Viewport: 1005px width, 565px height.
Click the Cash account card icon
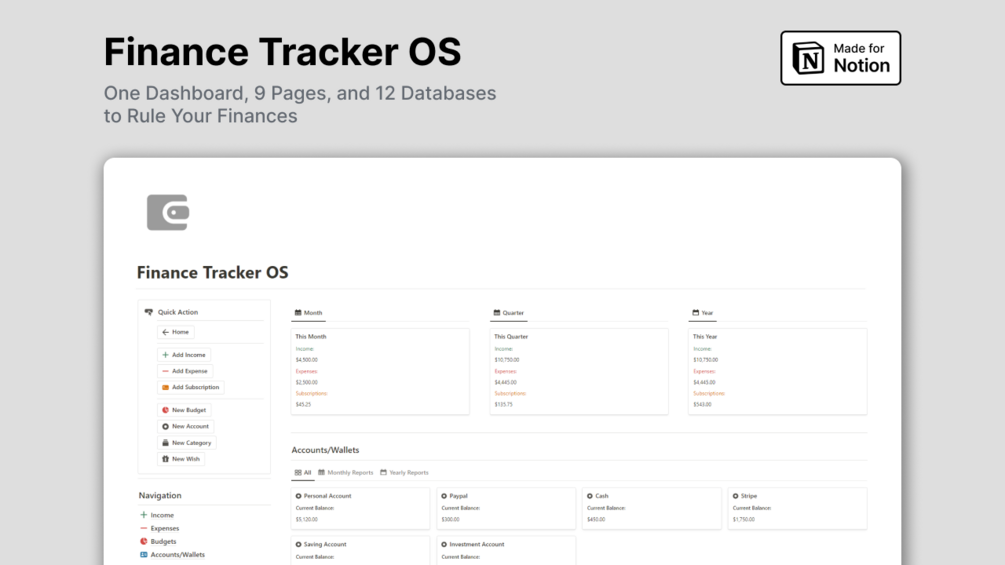(x=590, y=496)
